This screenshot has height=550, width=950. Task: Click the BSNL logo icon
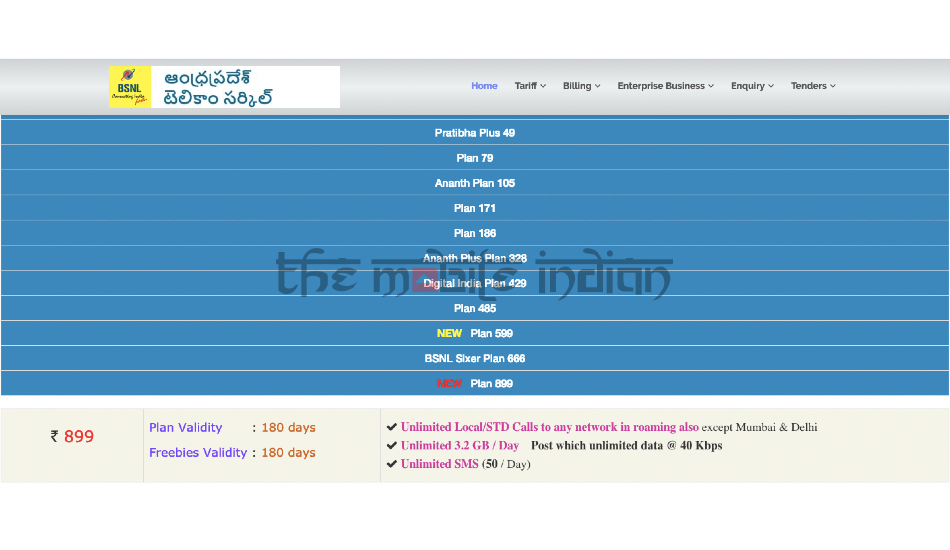point(130,87)
